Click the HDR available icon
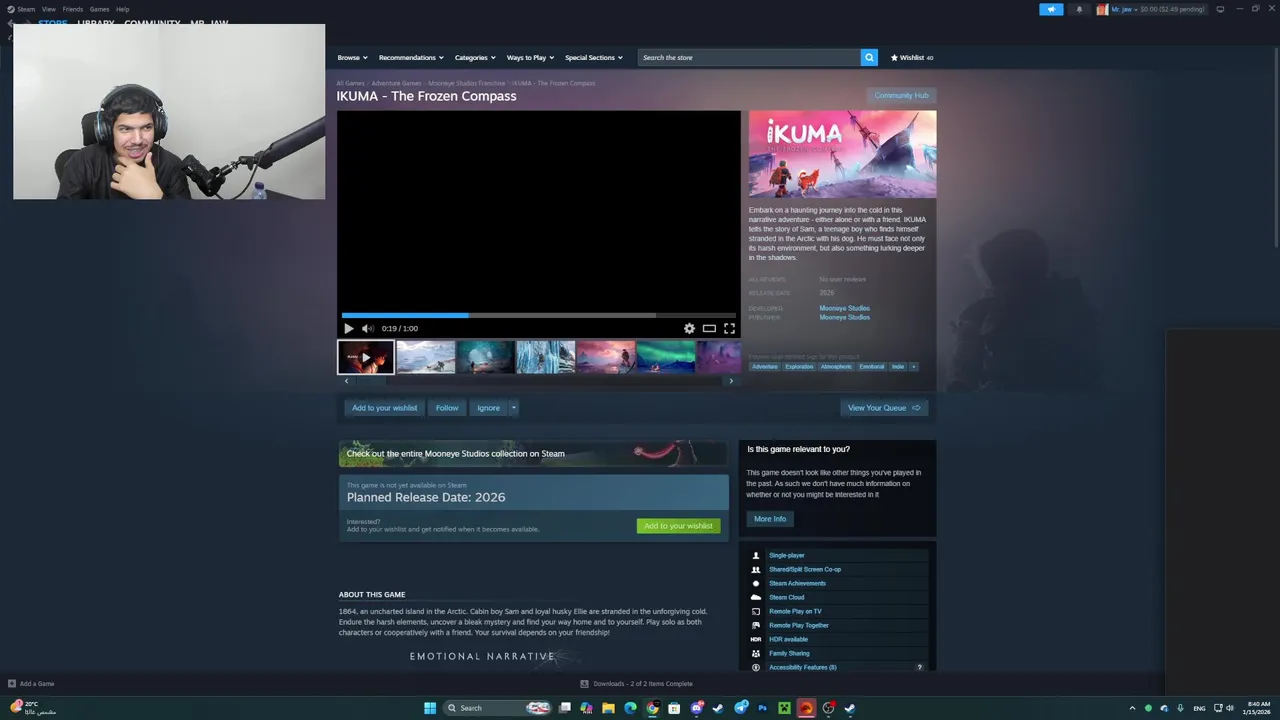Viewport: 1280px width, 720px height. (x=756, y=639)
